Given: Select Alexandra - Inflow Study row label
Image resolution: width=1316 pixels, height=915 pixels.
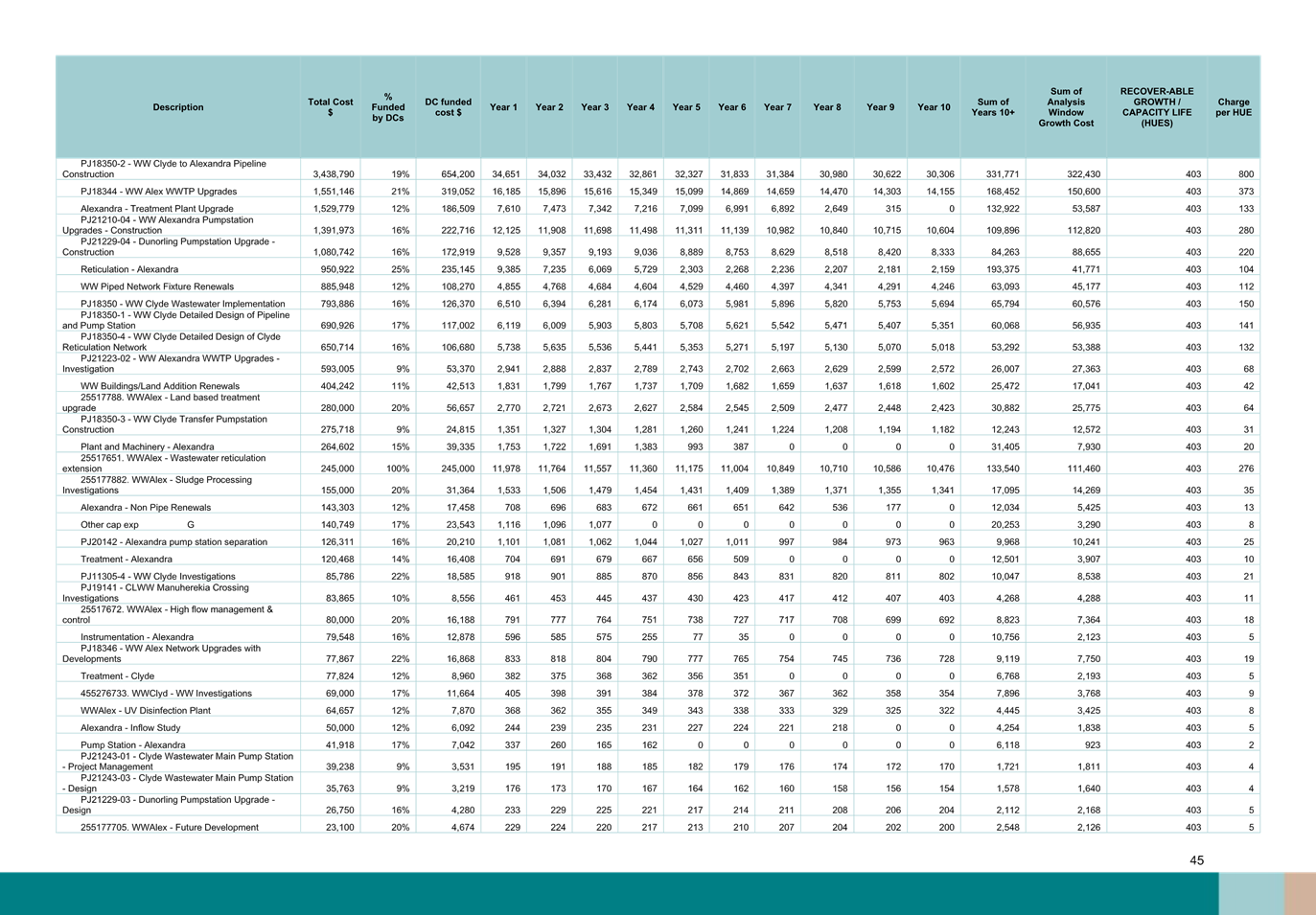Looking at the screenshot, I should click(x=129, y=728).
